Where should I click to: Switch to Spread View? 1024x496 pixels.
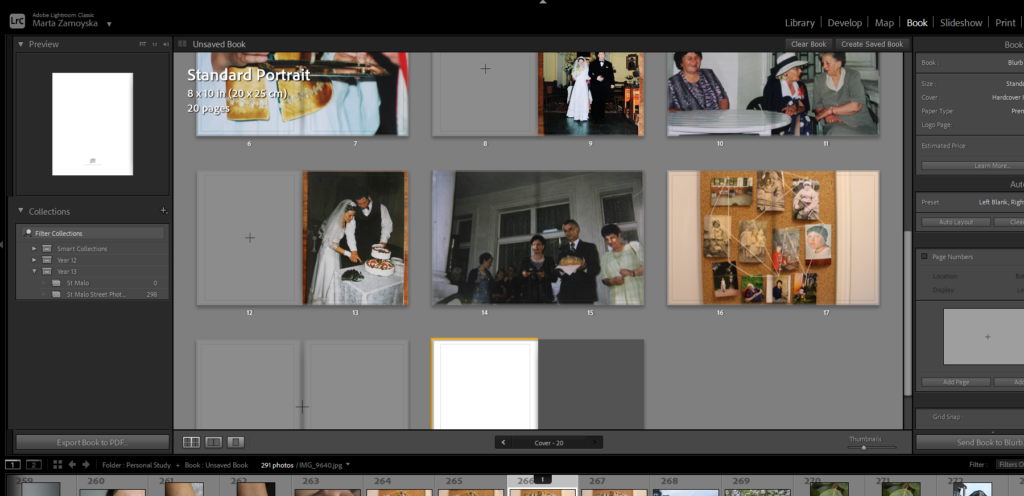tap(214, 442)
